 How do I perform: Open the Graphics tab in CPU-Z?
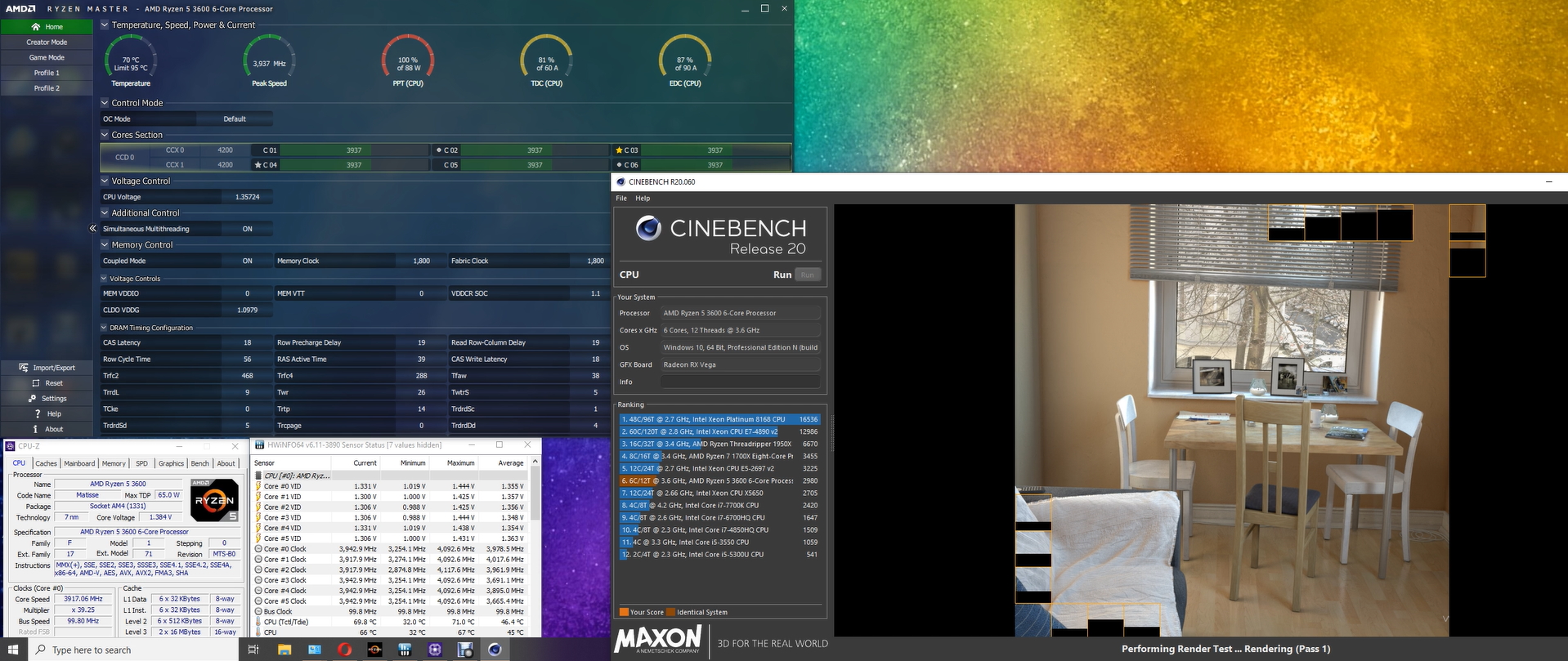[x=171, y=463]
